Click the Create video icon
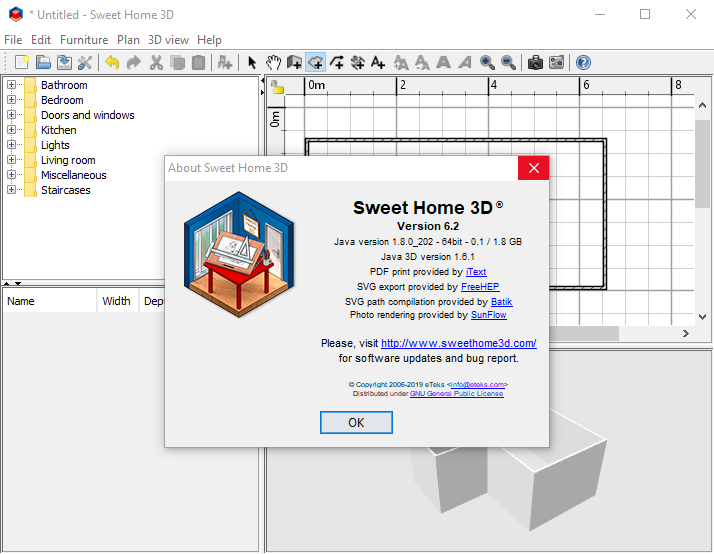The width and height of the screenshot is (714, 554). point(556,62)
